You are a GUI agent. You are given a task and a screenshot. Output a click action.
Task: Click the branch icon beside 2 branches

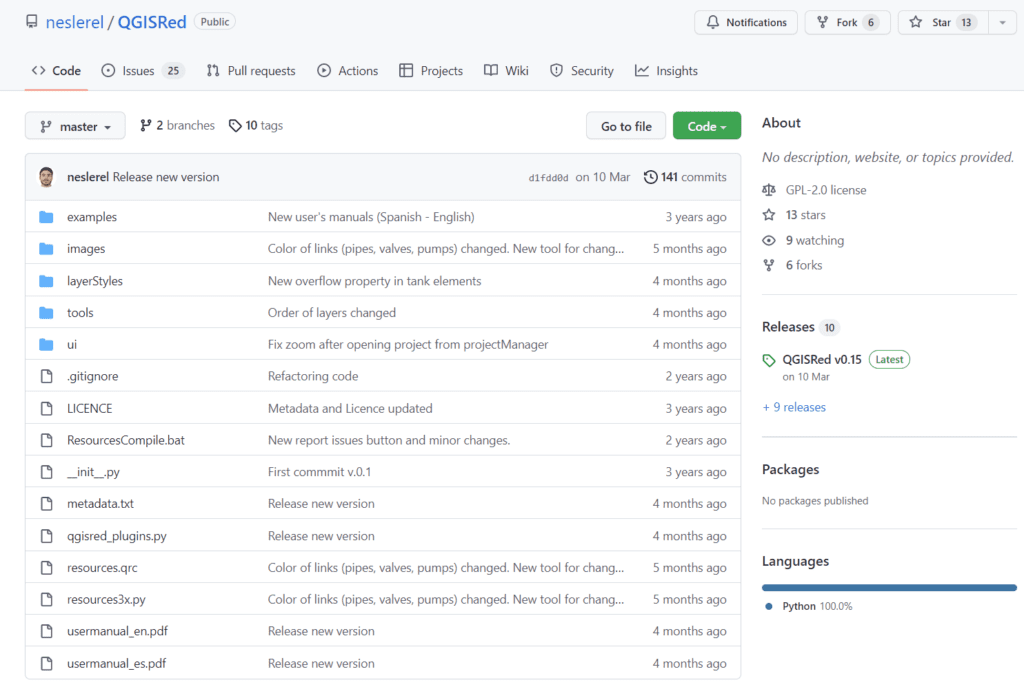[x=146, y=126]
